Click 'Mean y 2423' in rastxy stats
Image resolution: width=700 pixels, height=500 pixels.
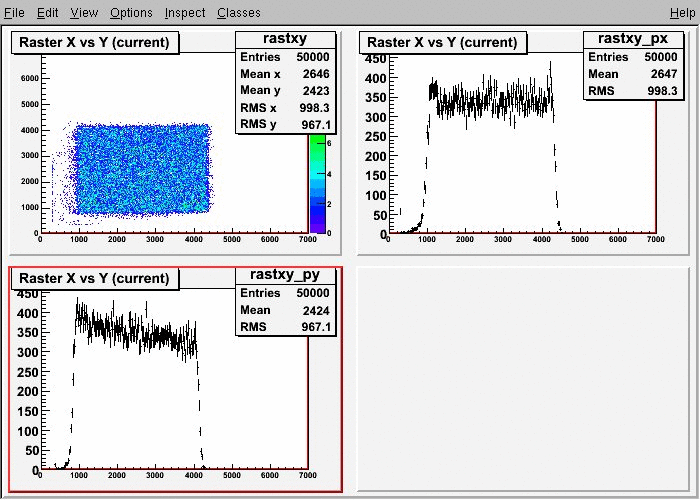(285, 91)
